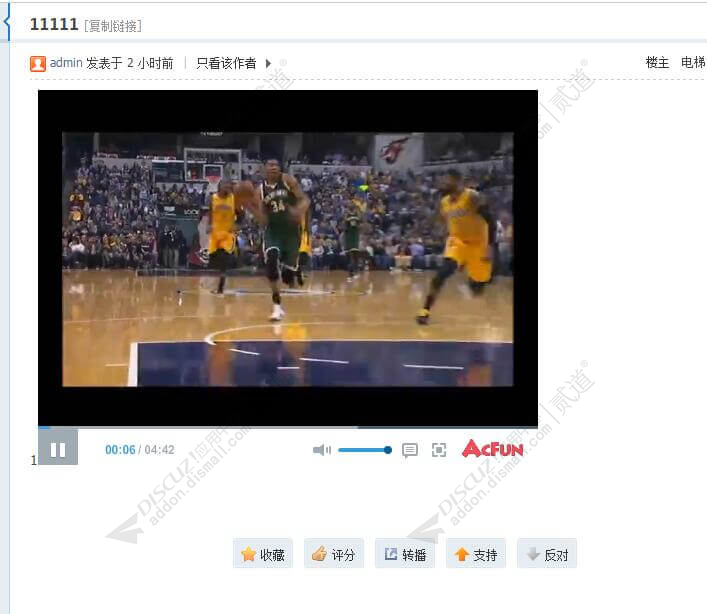Screen dimensions: 707x614
Task: Upvote with the 支持 button
Action: [476, 554]
